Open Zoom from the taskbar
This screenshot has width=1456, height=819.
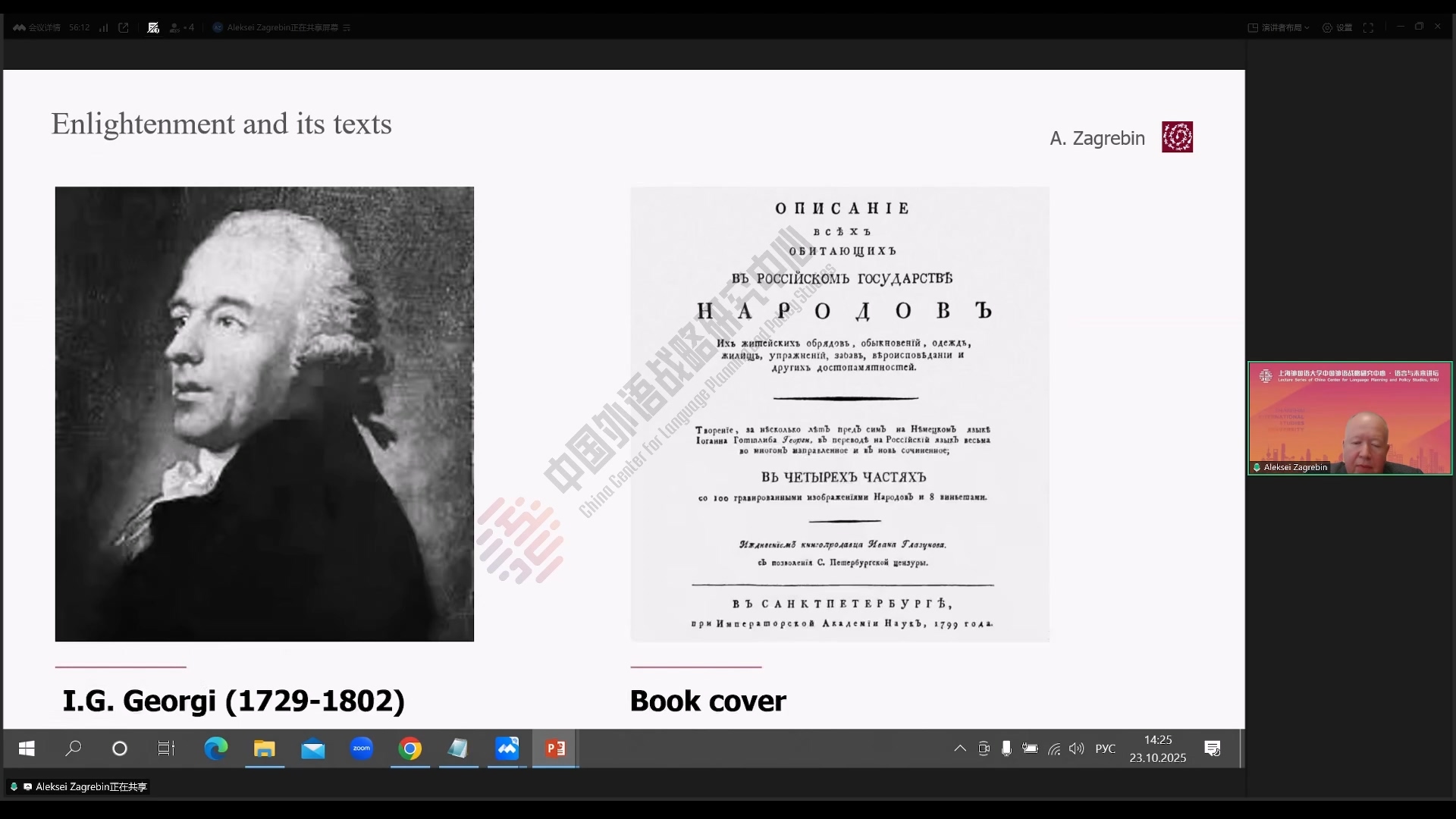pyautogui.click(x=362, y=748)
